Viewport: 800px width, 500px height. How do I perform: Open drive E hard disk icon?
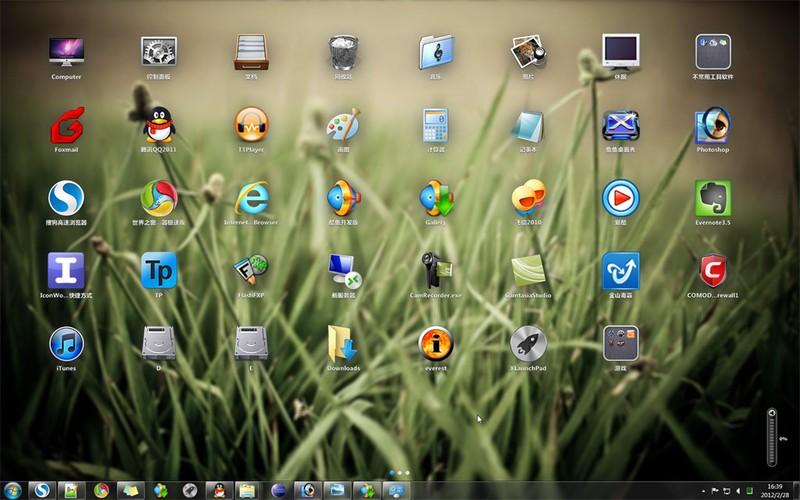(251, 344)
